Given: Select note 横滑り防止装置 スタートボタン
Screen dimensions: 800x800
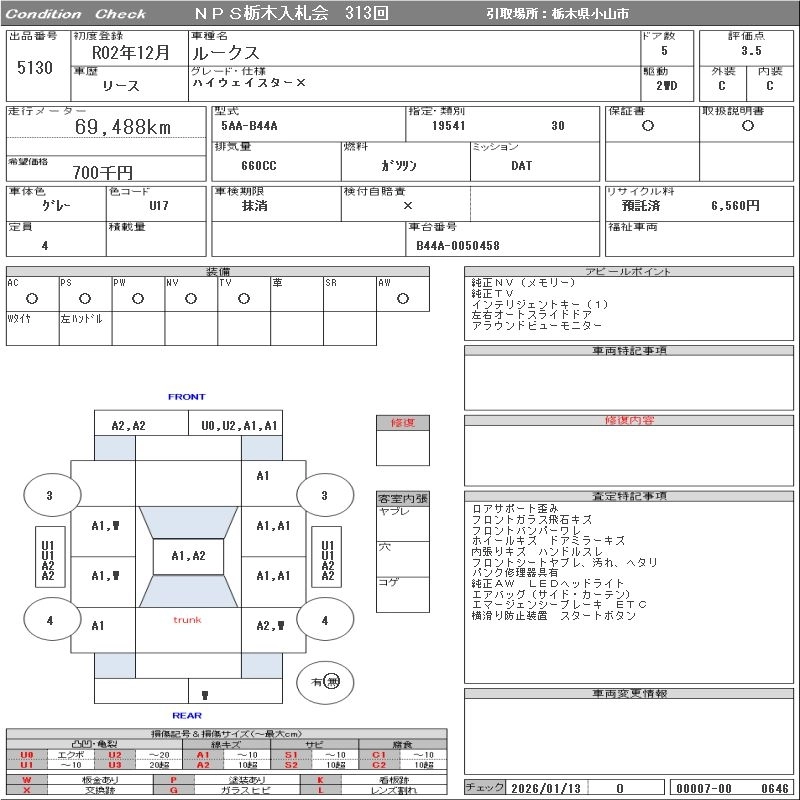Looking at the screenshot, I should [x=554, y=615].
